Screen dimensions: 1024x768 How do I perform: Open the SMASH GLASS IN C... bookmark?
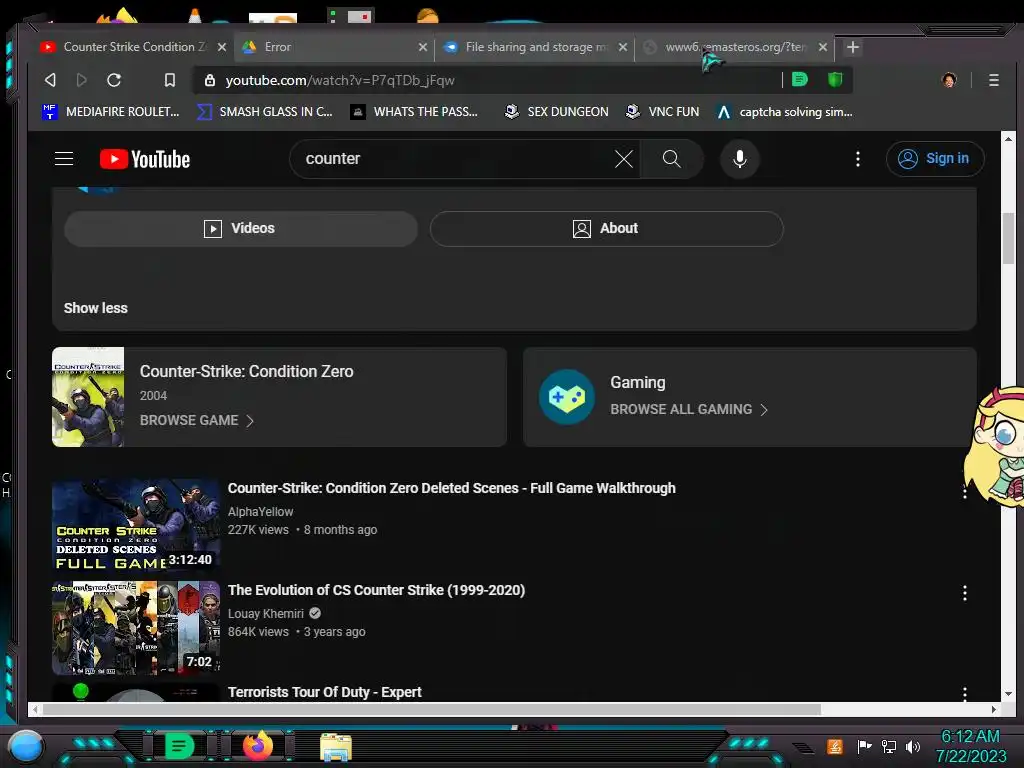(x=265, y=112)
